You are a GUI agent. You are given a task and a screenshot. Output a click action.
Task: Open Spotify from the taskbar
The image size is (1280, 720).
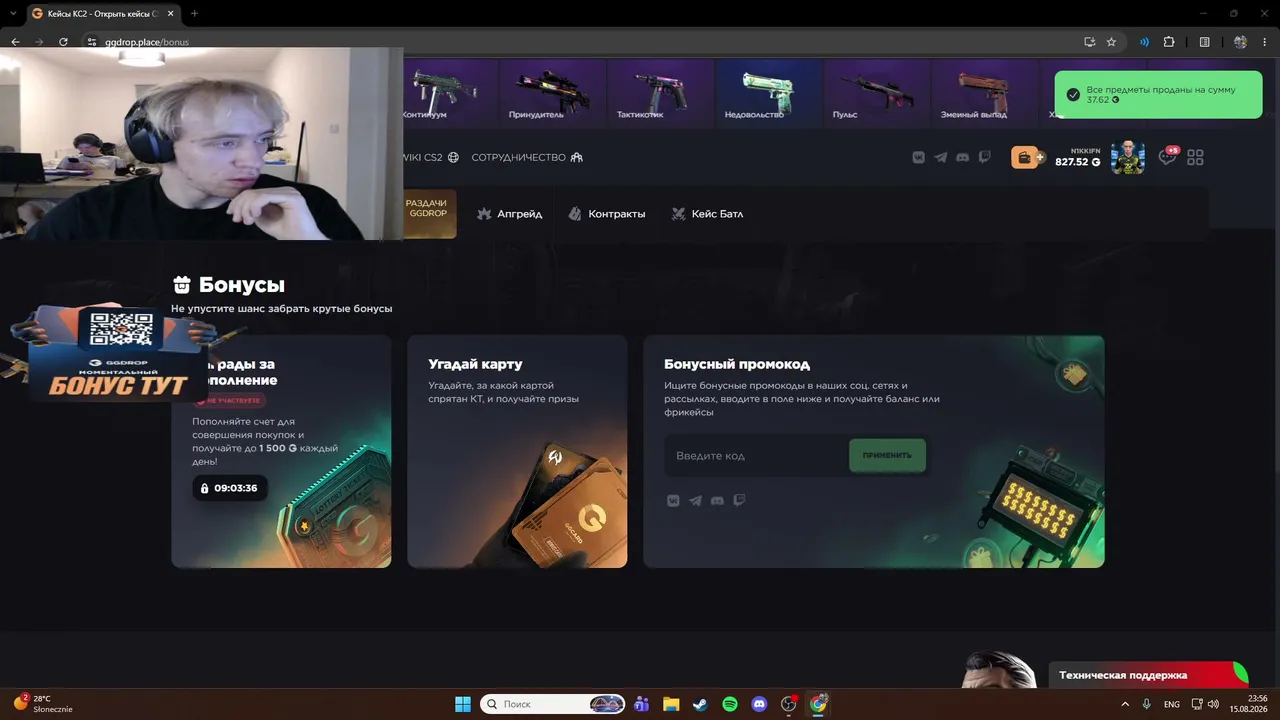(x=730, y=704)
